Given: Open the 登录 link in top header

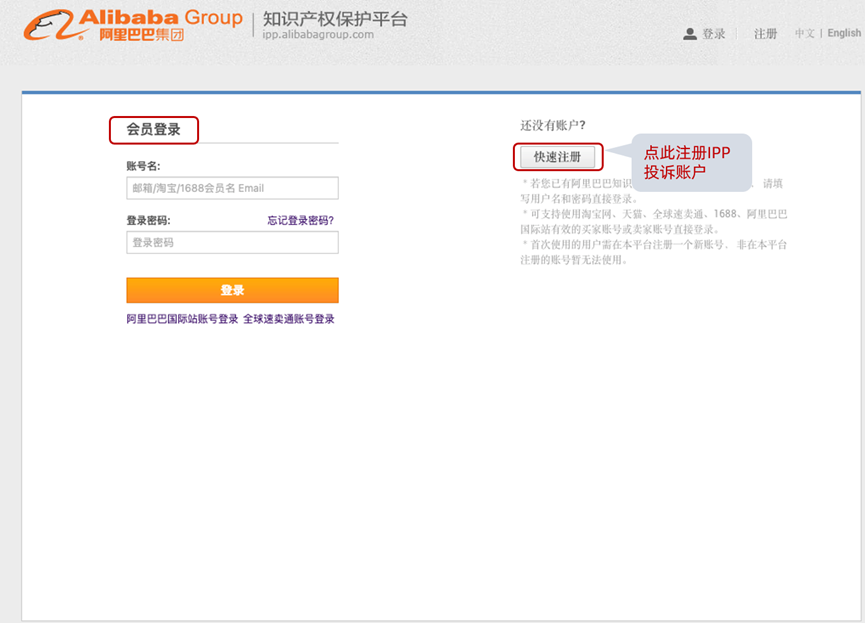Looking at the screenshot, I should click(x=714, y=34).
